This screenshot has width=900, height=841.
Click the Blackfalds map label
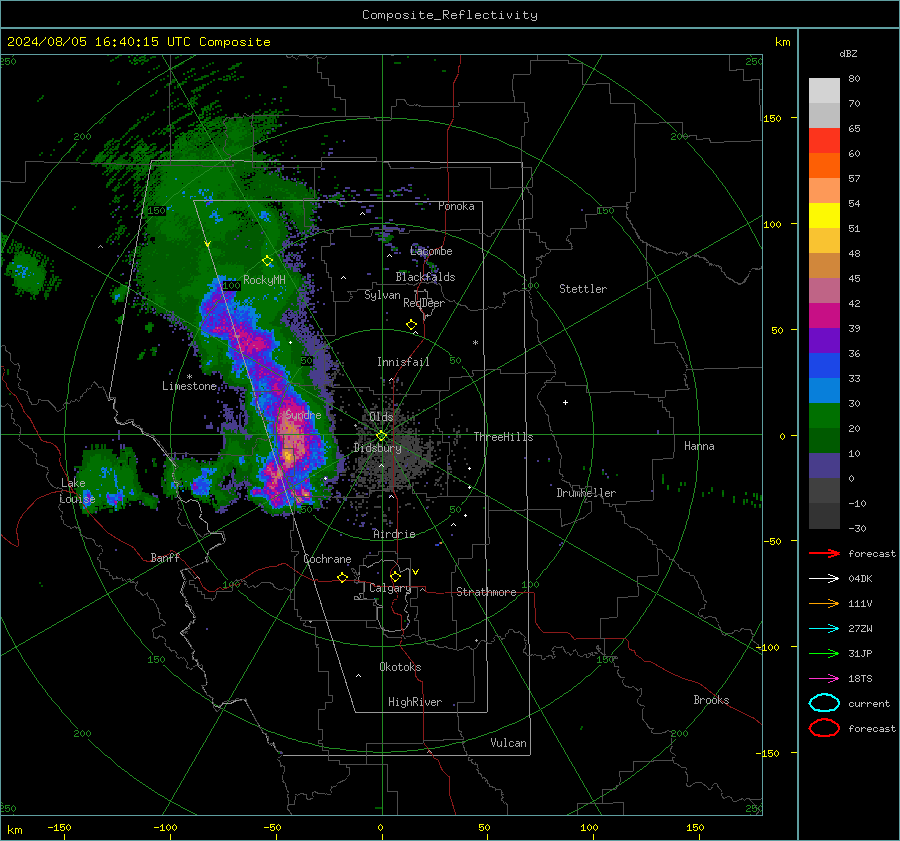pos(425,277)
